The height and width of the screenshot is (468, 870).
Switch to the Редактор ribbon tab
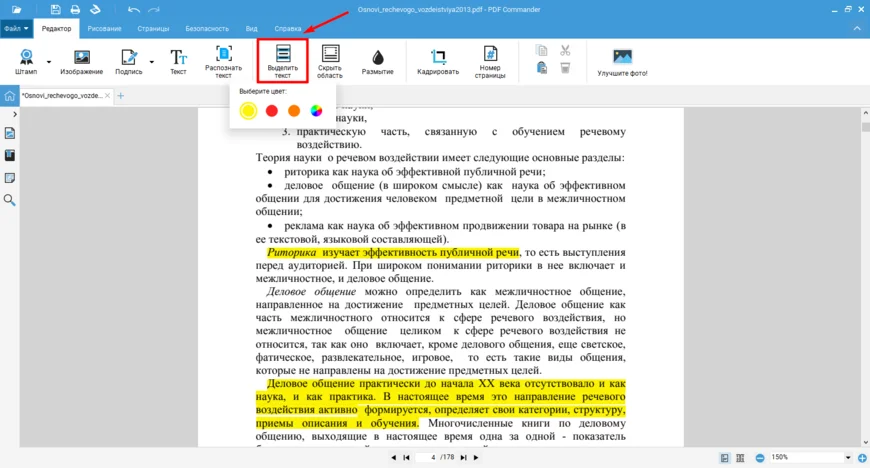(x=57, y=29)
